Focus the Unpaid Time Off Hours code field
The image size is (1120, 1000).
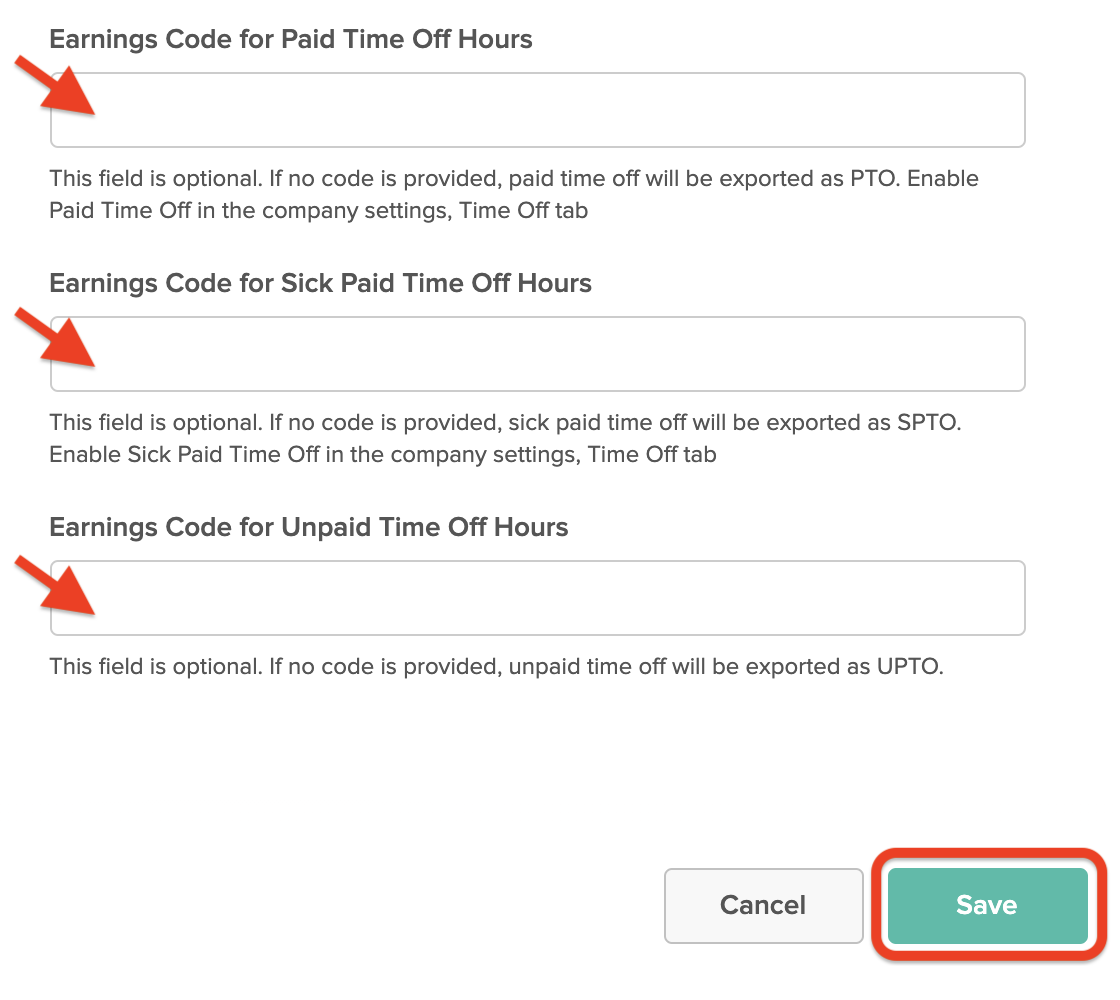538,598
